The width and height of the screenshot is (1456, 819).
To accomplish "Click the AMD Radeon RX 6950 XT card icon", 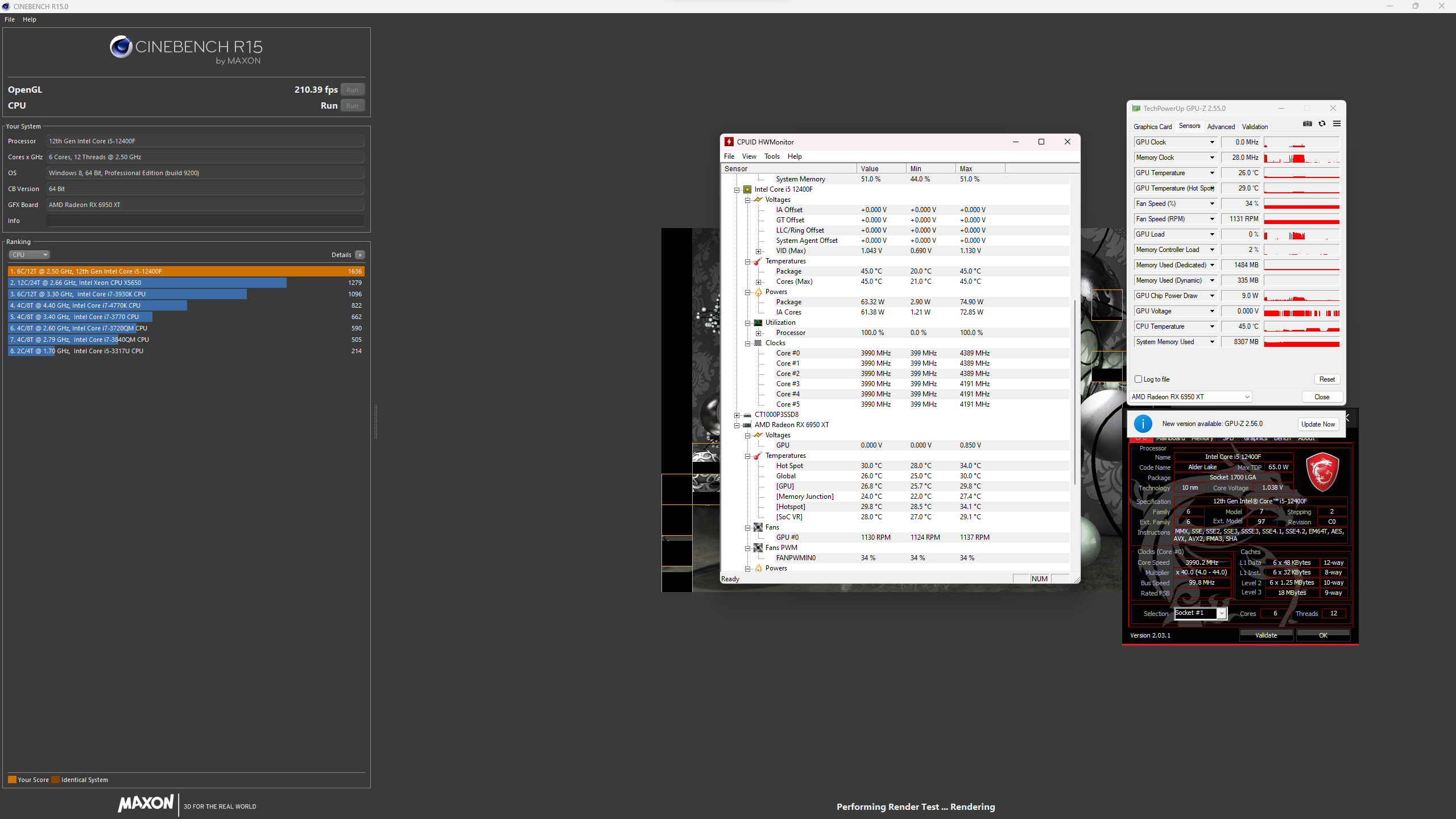I will point(747,425).
